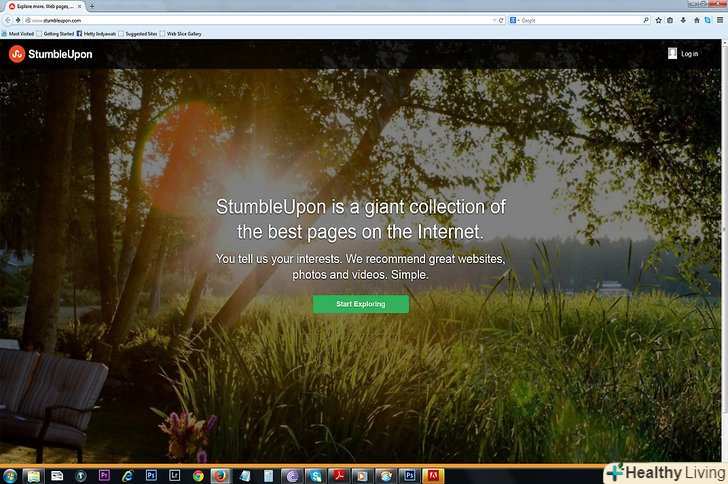This screenshot has height=484, width=728.
Task: Click the Skype extension icon in the toolbar
Action: (708, 20)
